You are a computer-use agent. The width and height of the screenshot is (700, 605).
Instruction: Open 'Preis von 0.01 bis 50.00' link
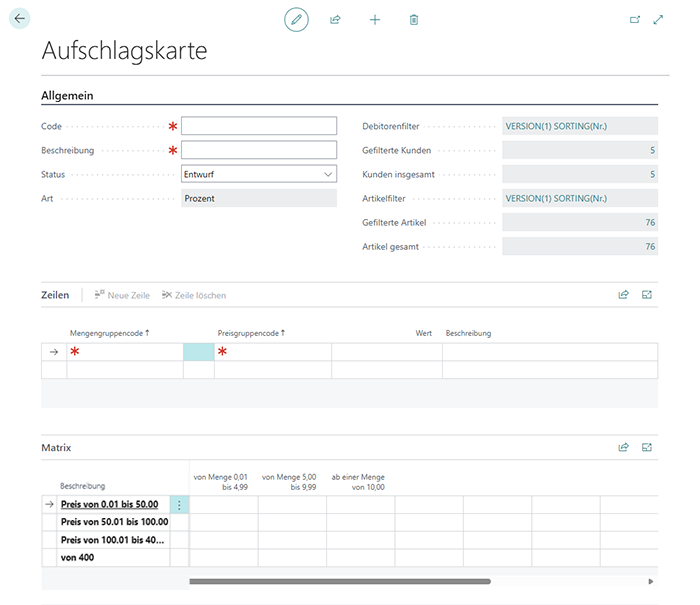pyautogui.click(x=109, y=505)
